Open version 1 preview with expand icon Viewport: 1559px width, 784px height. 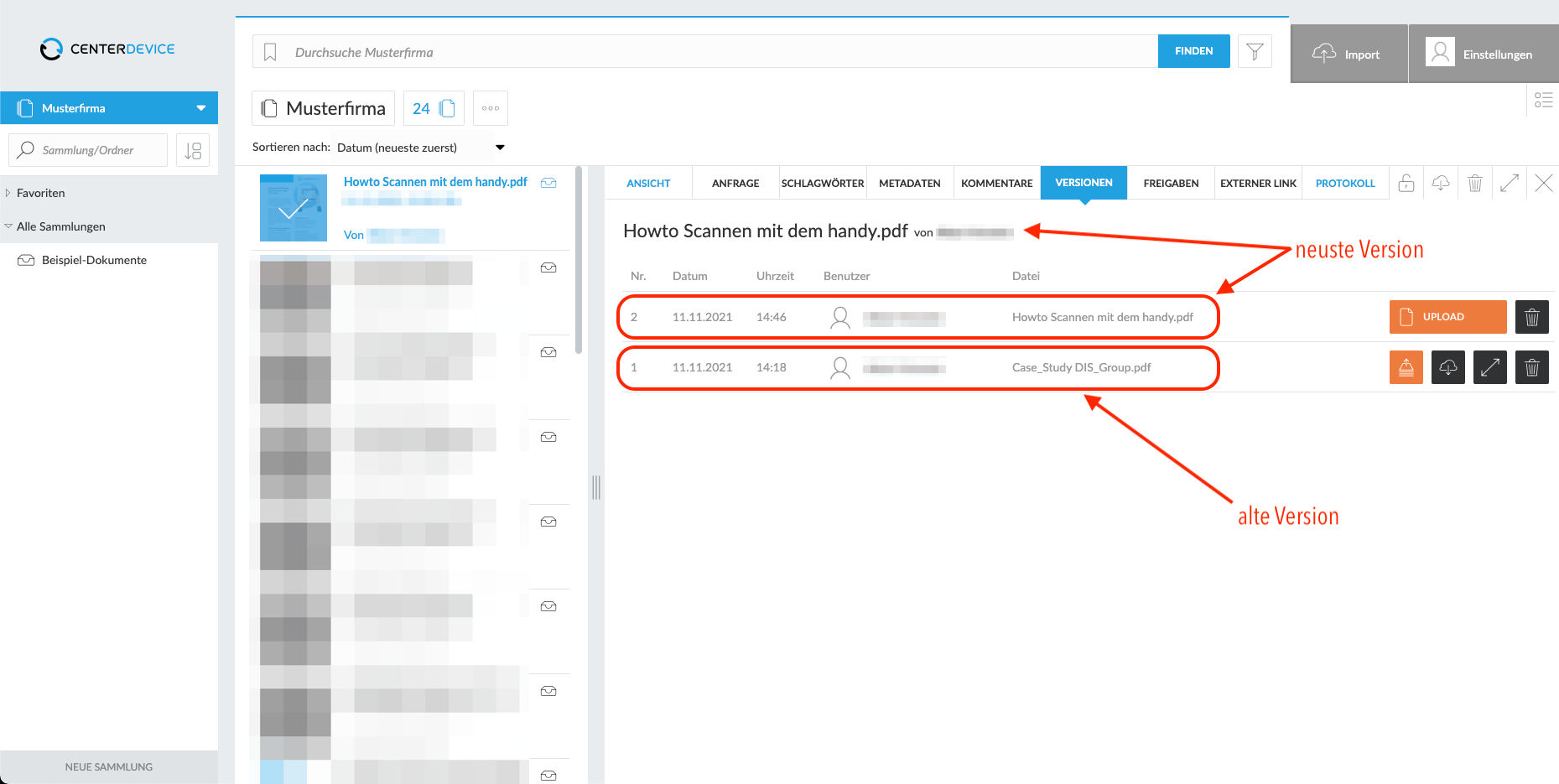pos(1490,367)
